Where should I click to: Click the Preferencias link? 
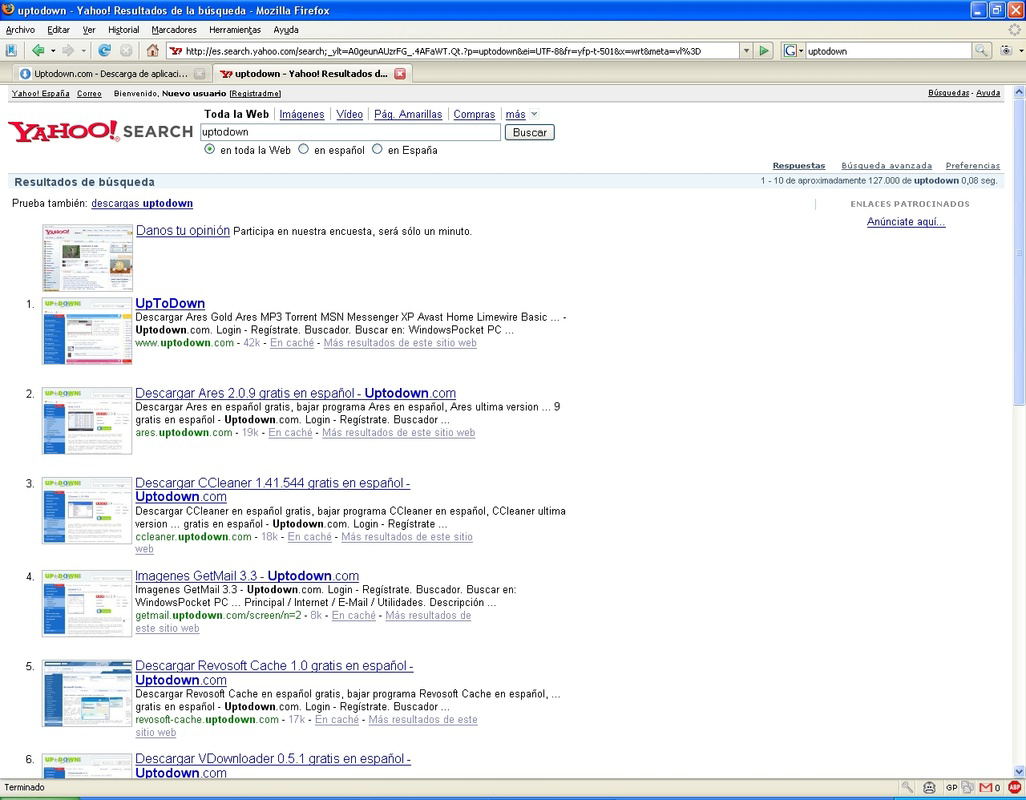(x=972, y=165)
